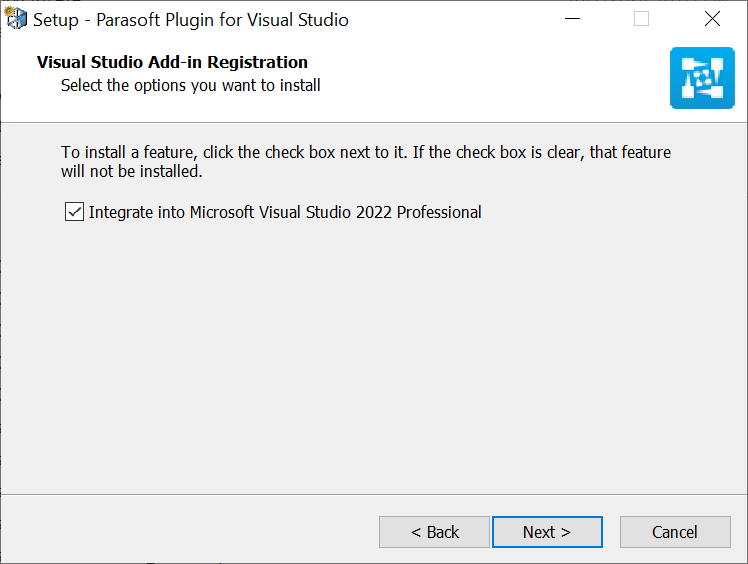Click the empty gray area below the checkbox
Viewport: 748px width, 564px height.
374,358
